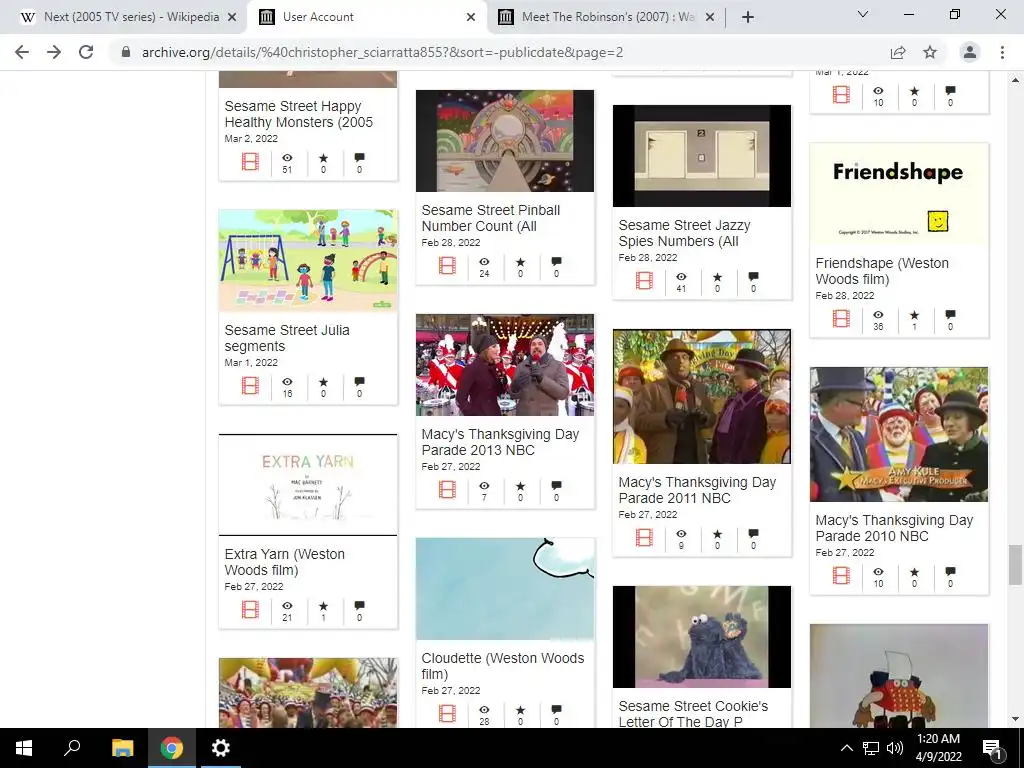This screenshot has width=1024, height=768.
Task: Open Sesame Street Happy Healthy Monsters title link
Action: pyautogui.click(x=298, y=114)
